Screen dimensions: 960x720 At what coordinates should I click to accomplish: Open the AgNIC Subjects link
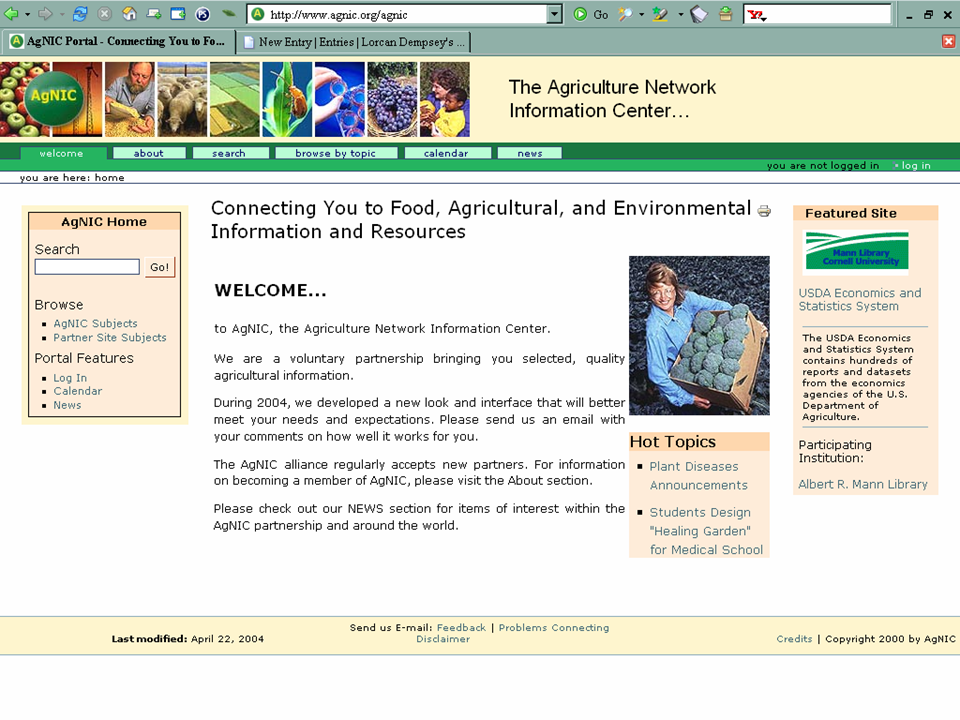coord(96,323)
